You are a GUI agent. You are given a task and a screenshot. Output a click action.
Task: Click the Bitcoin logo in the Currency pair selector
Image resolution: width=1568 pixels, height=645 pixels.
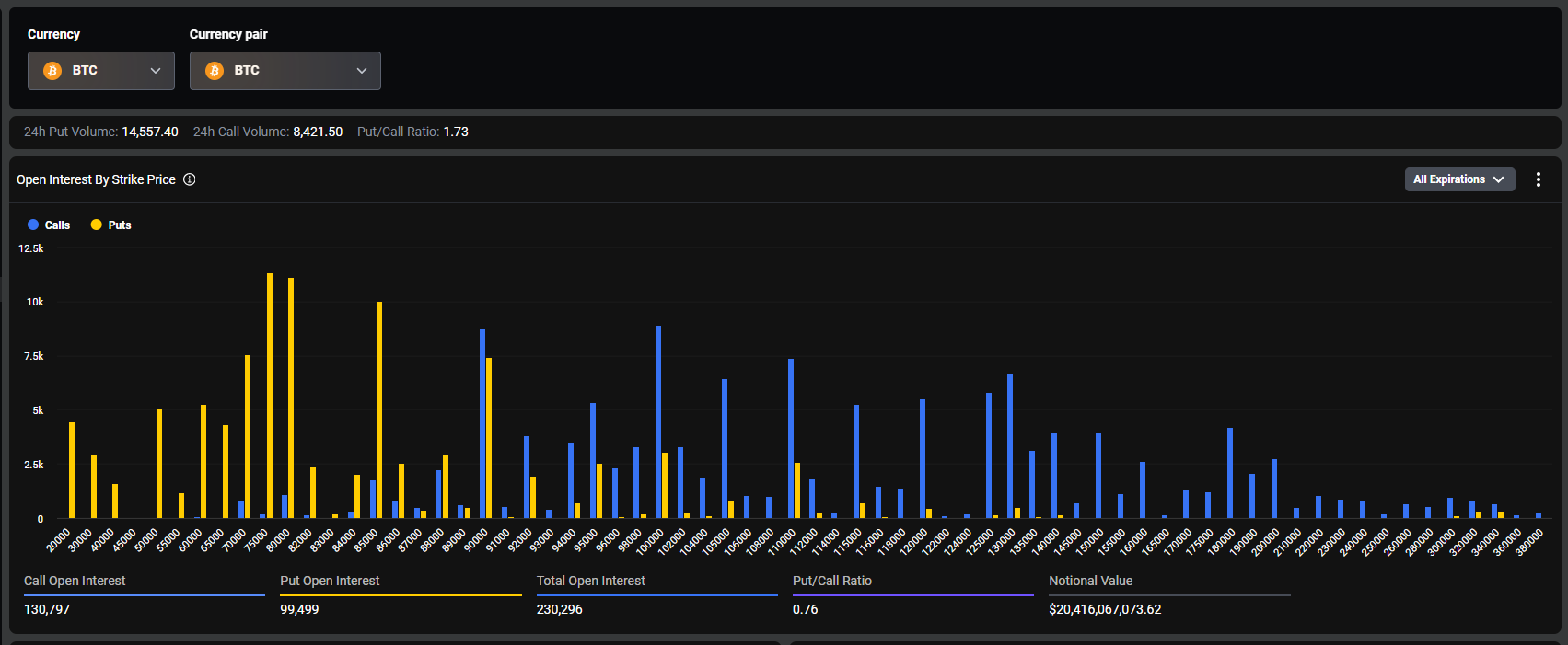(x=215, y=71)
